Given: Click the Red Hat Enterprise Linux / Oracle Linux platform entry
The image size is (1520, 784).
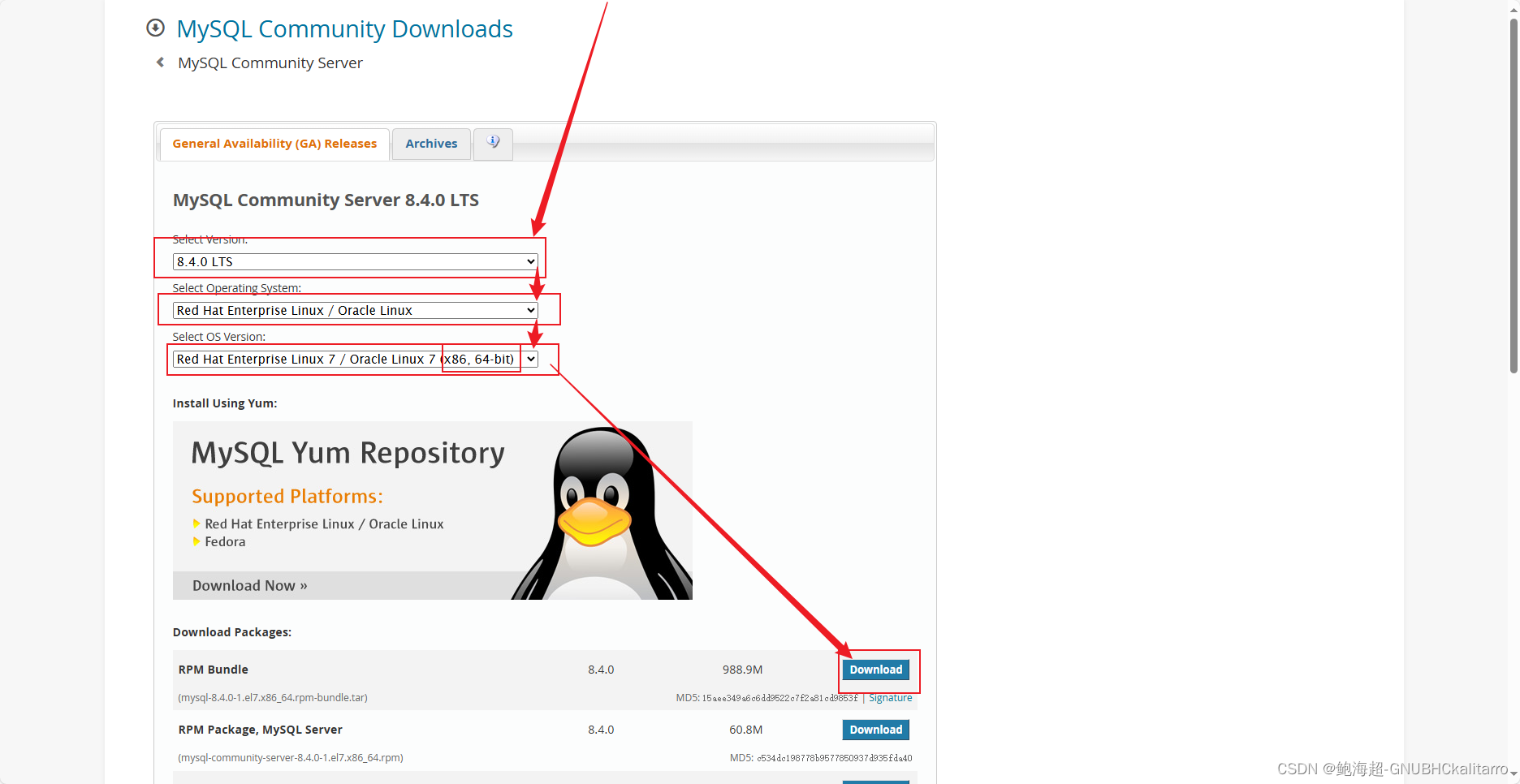Looking at the screenshot, I should pyautogui.click(x=325, y=524).
